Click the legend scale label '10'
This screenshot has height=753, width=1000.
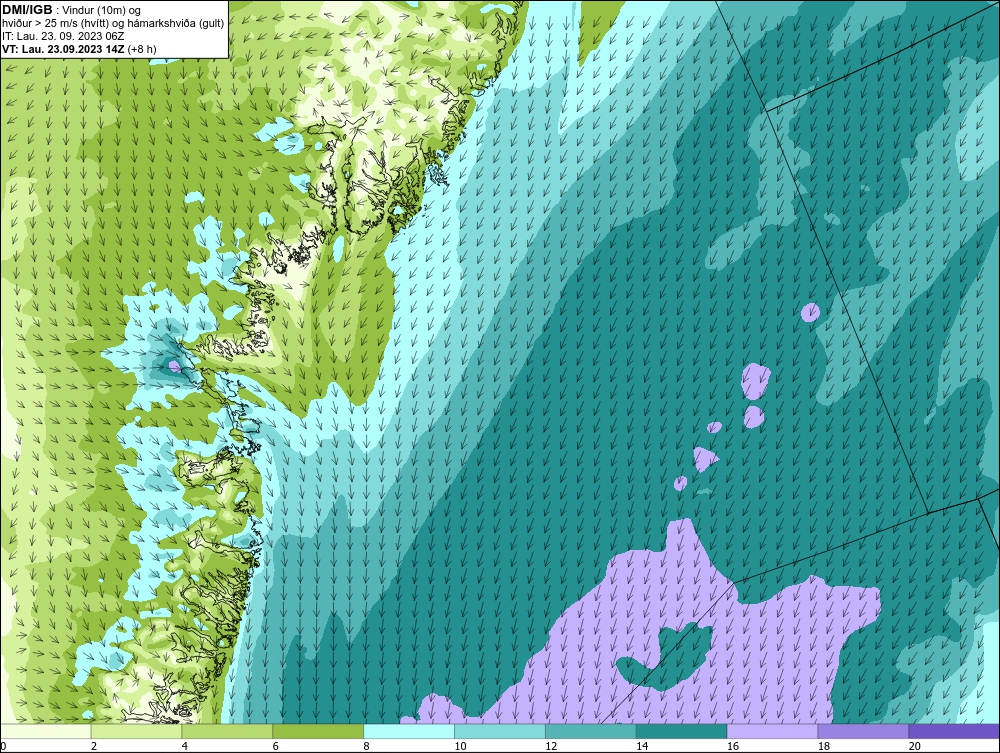tap(460, 746)
